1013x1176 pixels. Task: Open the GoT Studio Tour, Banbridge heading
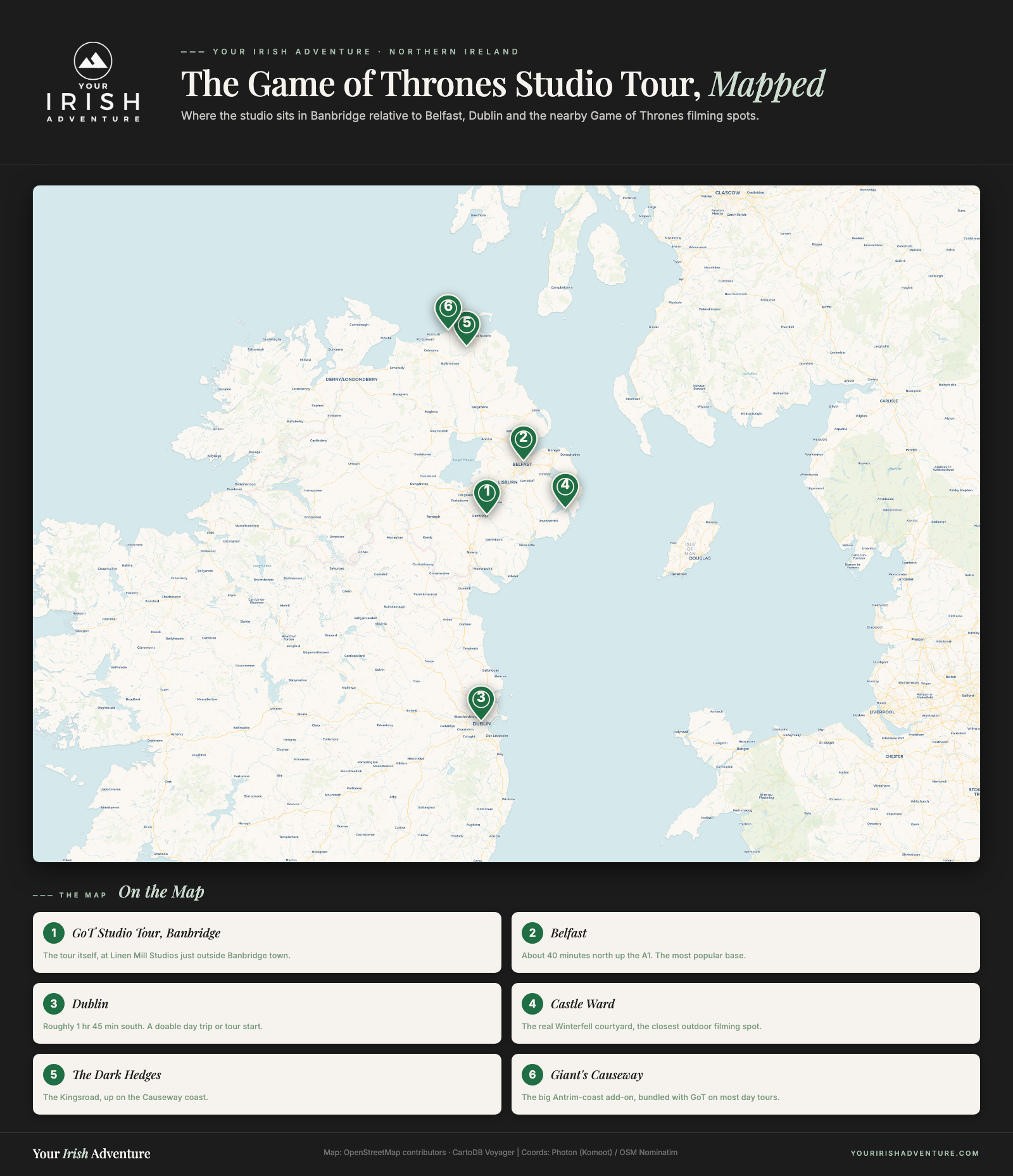click(146, 933)
